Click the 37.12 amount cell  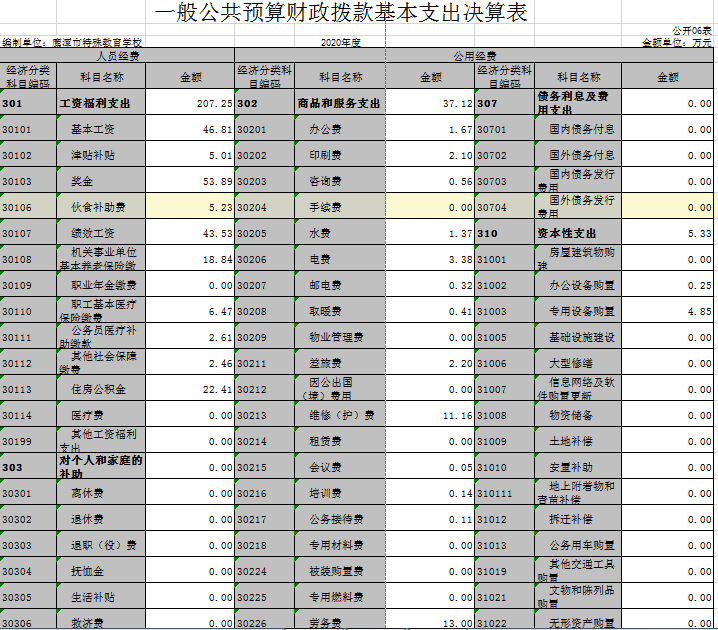pos(430,102)
